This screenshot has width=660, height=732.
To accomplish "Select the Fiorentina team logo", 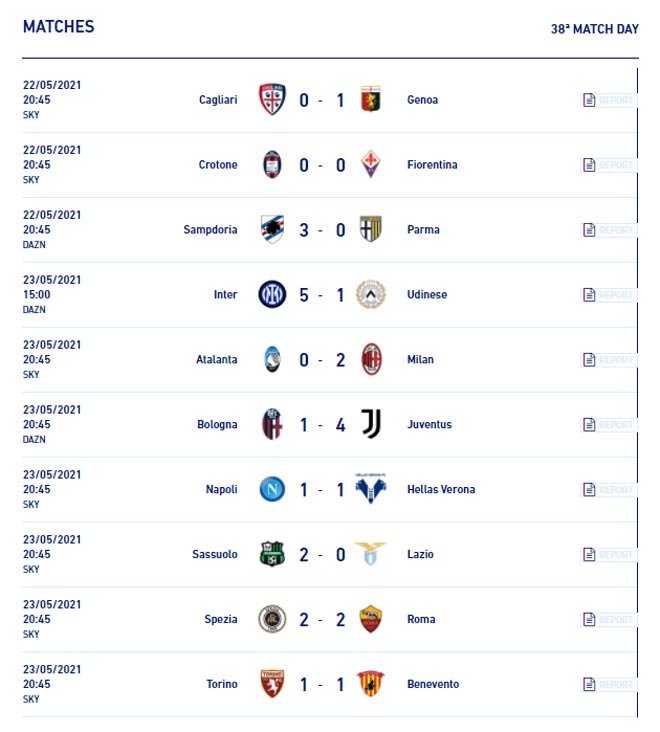I will [x=371, y=164].
